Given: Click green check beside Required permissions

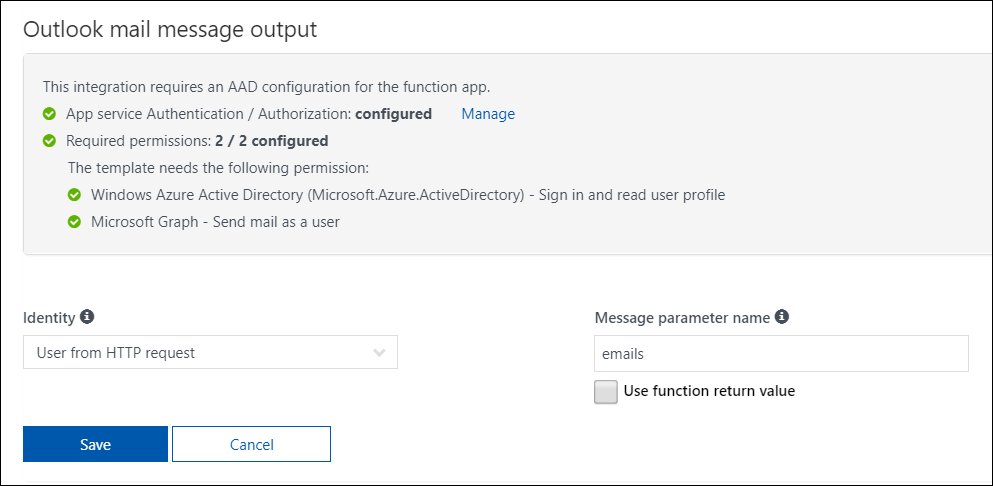Looking at the screenshot, I should point(50,141).
